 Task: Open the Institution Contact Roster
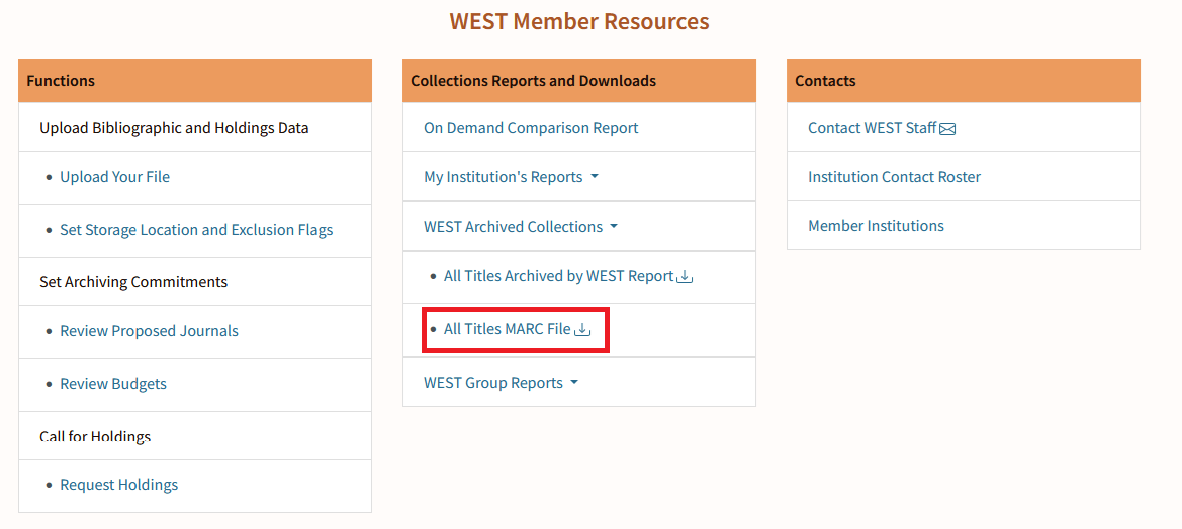894,177
